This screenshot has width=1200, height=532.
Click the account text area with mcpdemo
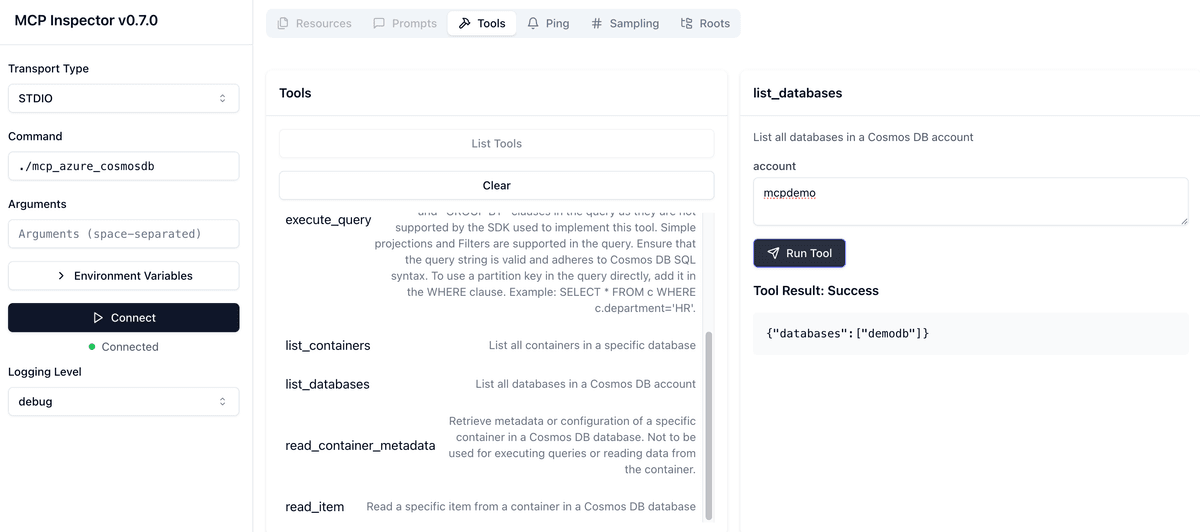971,202
